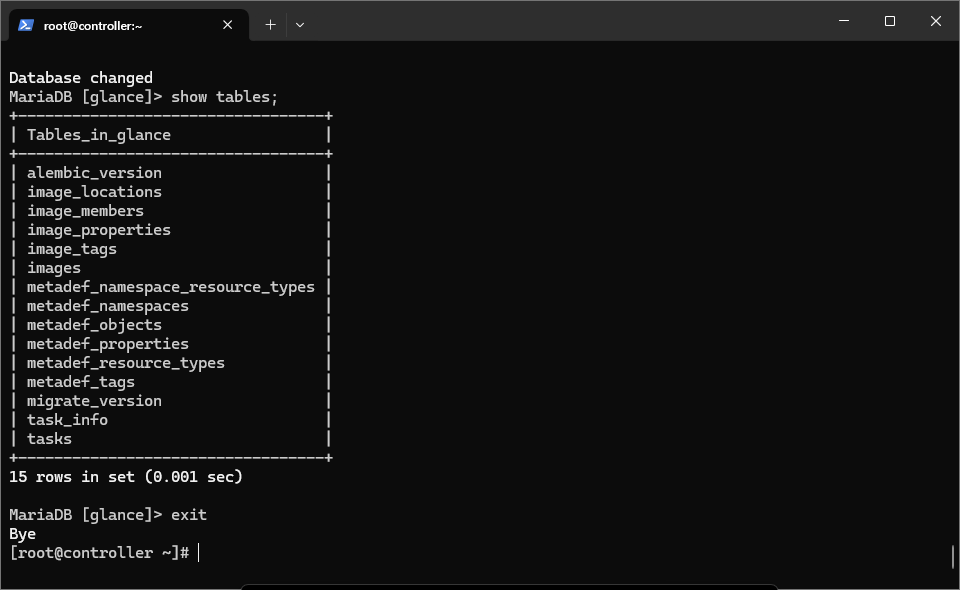
Task: Maximize the terminal window
Action: 890,21
